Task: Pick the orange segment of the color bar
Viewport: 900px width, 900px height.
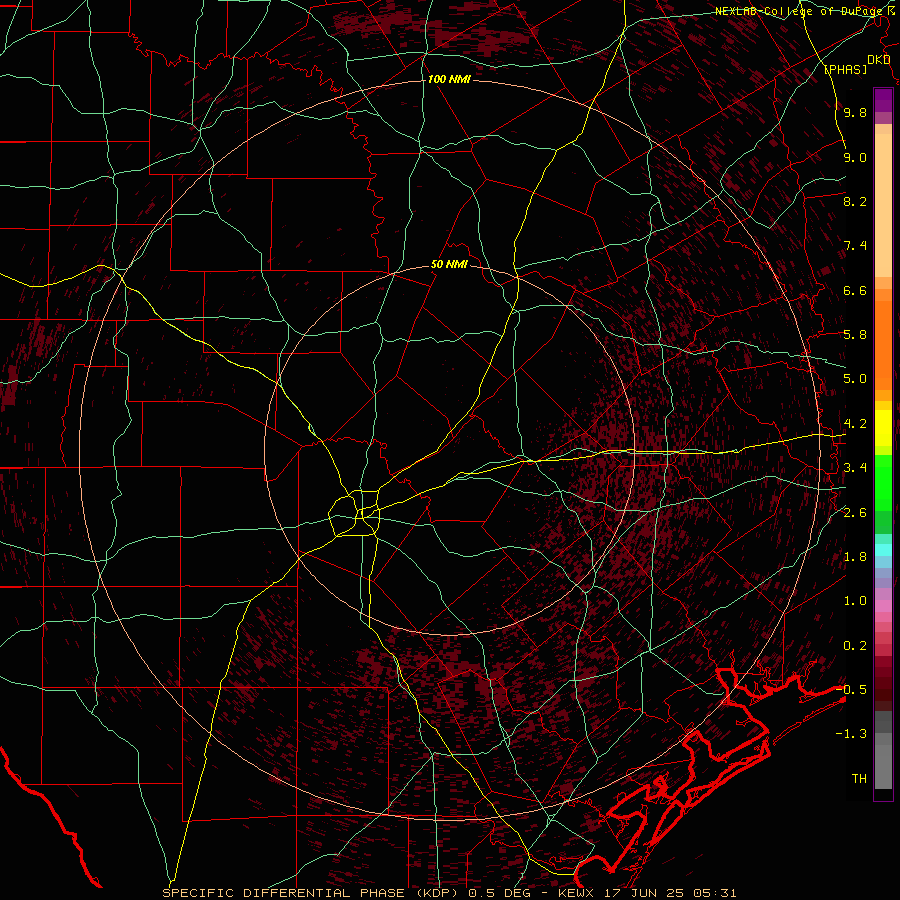Action: (x=883, y=345)
